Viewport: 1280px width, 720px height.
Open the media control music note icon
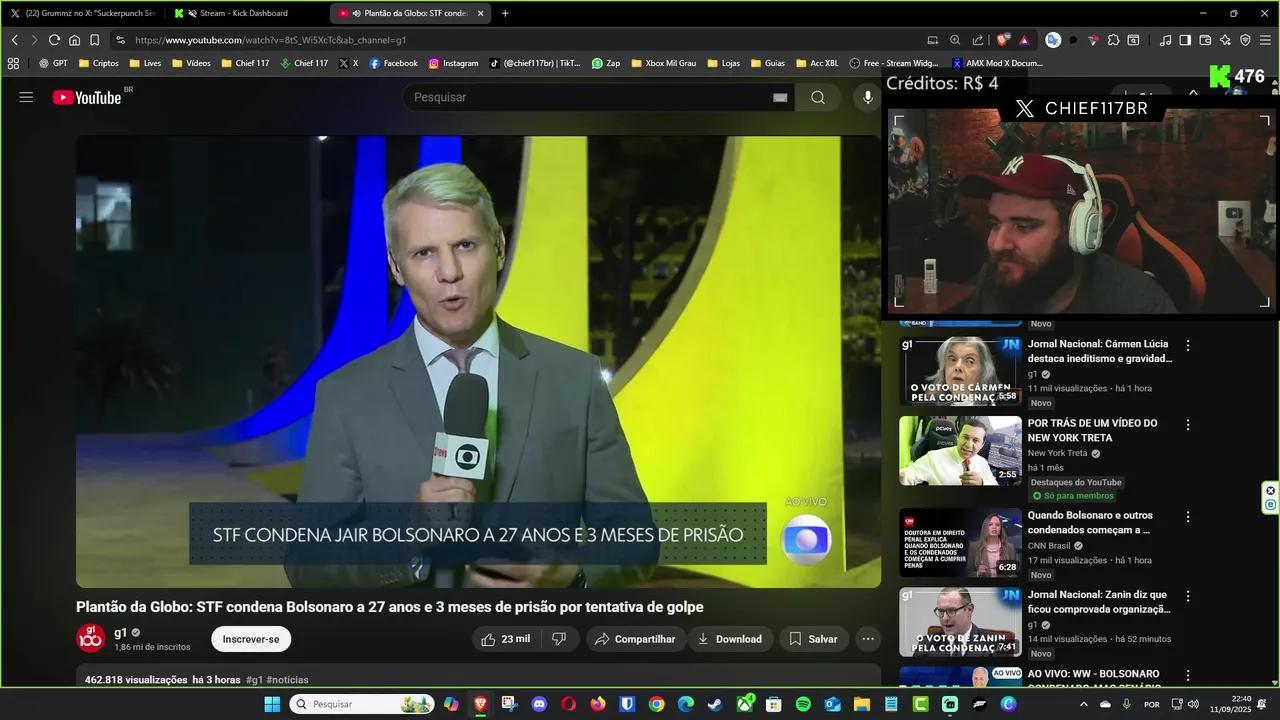(x=1165, y=40)
